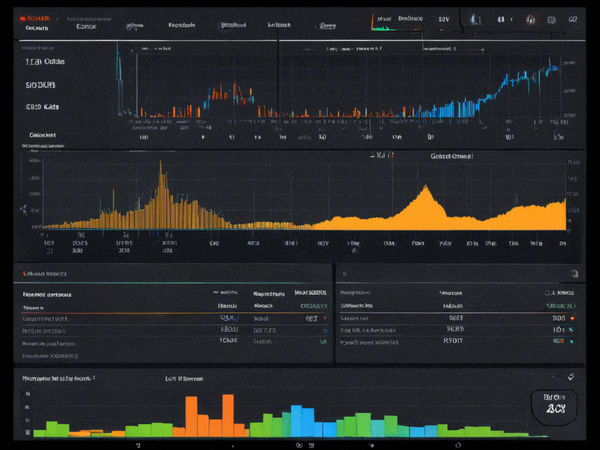Toggle the blue X marker in right table second row
Viewport: 600px width, 450px height.
(x=571, y=329)
